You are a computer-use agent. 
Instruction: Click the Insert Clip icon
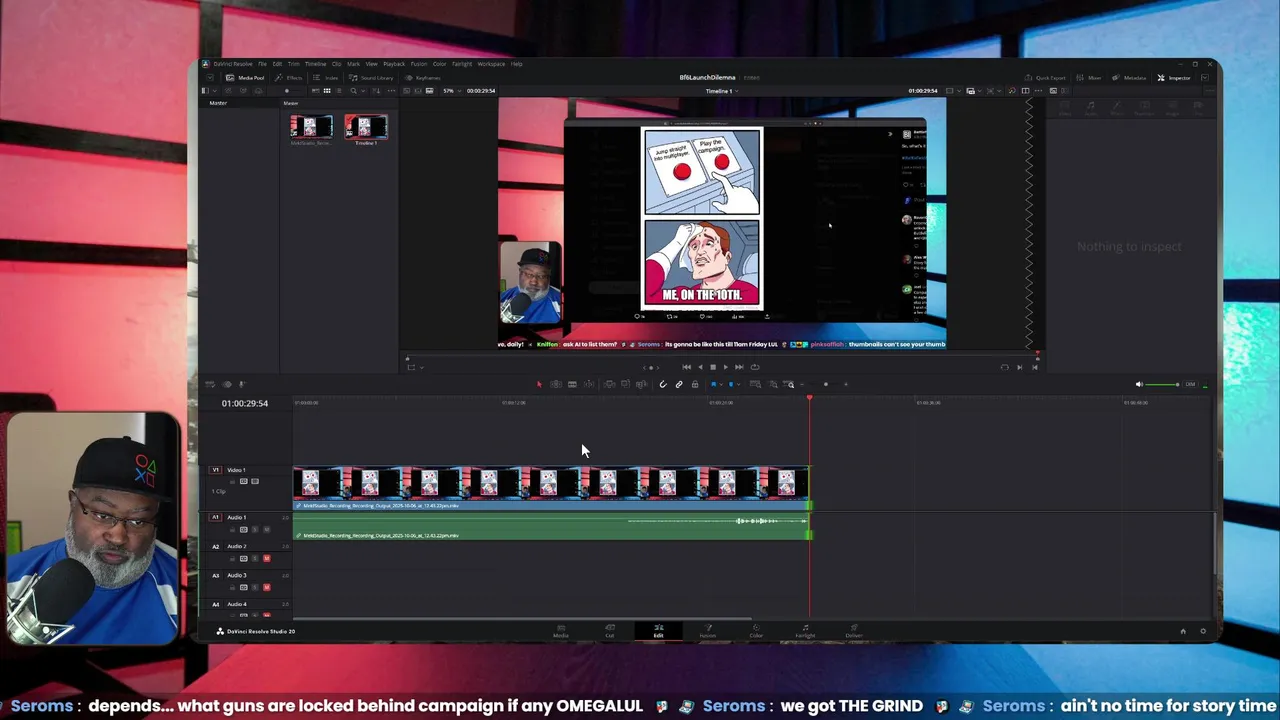609,384
